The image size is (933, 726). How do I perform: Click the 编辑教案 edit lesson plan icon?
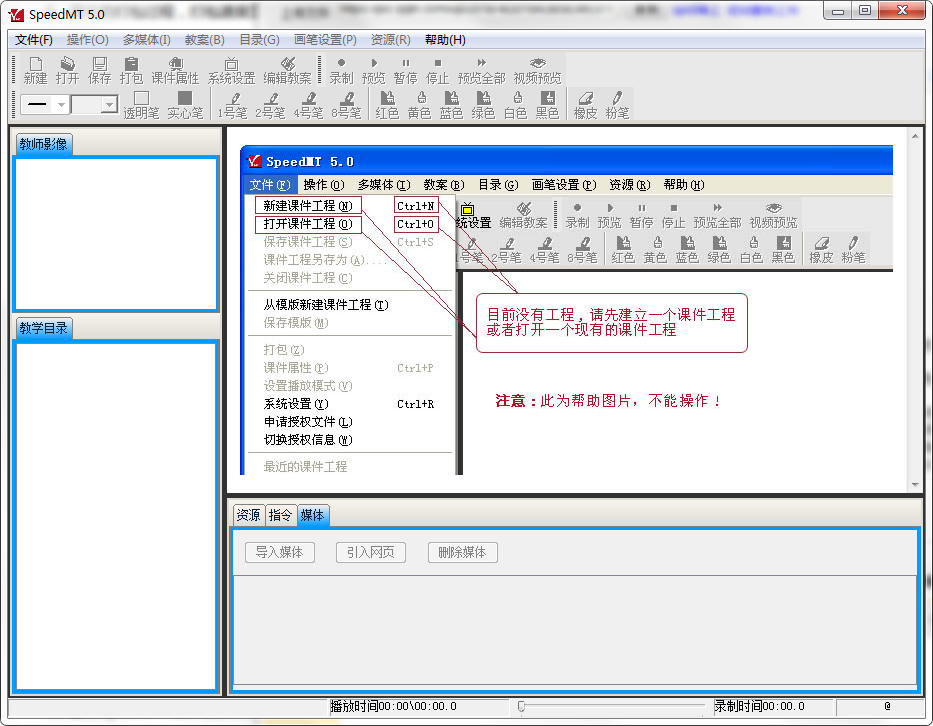tap(287, 71)
